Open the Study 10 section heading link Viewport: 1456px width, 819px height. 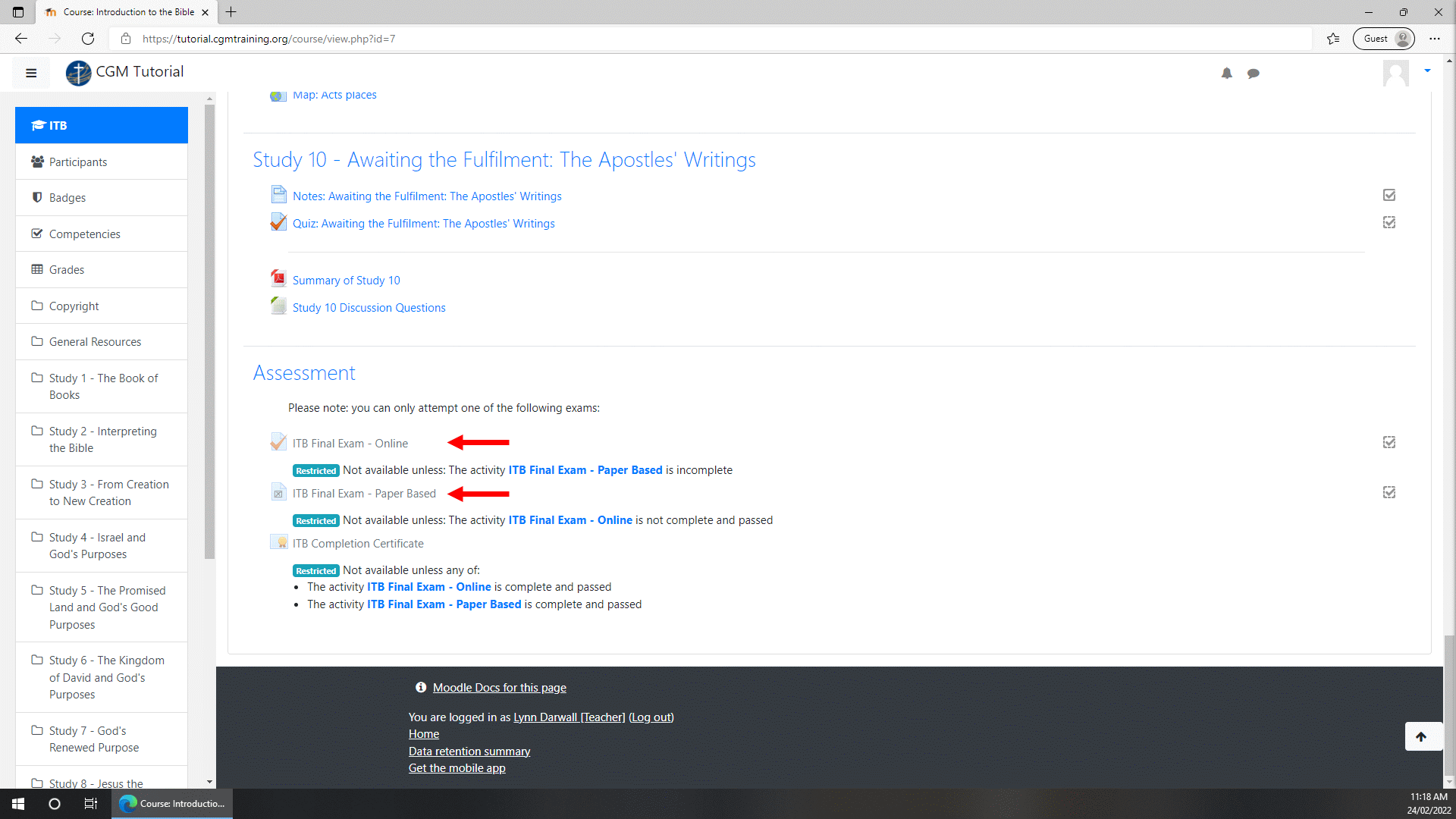tap(504, 159)
